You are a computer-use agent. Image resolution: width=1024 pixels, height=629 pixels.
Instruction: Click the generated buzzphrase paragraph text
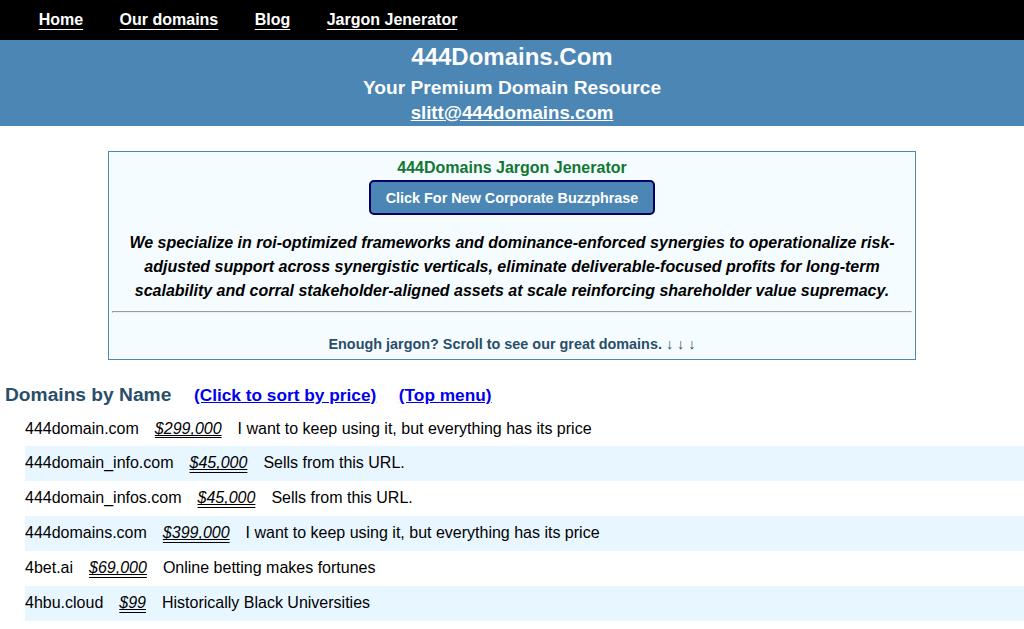pyautogui.click(x=511, y=267)
